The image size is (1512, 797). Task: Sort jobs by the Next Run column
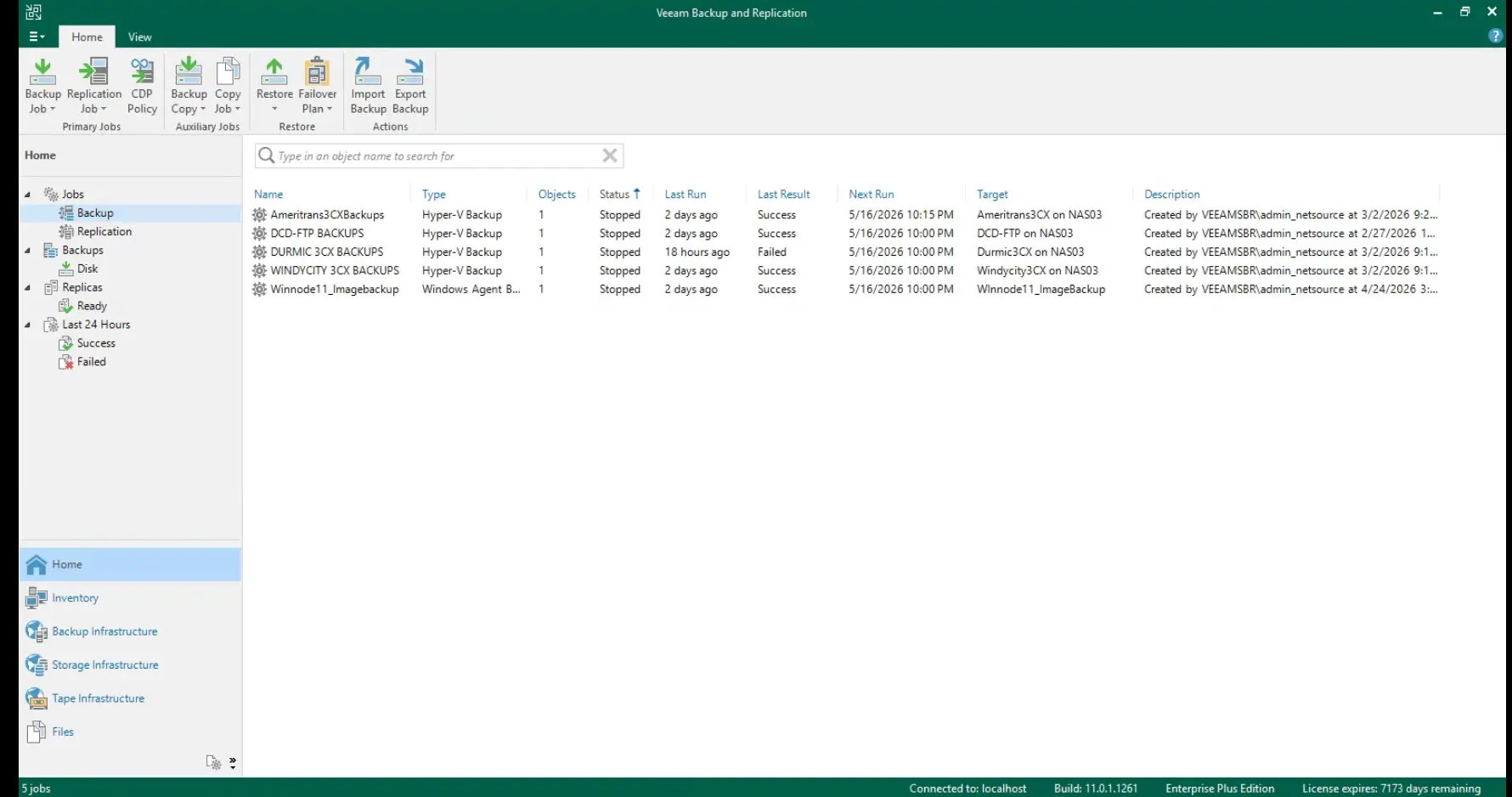872,195
